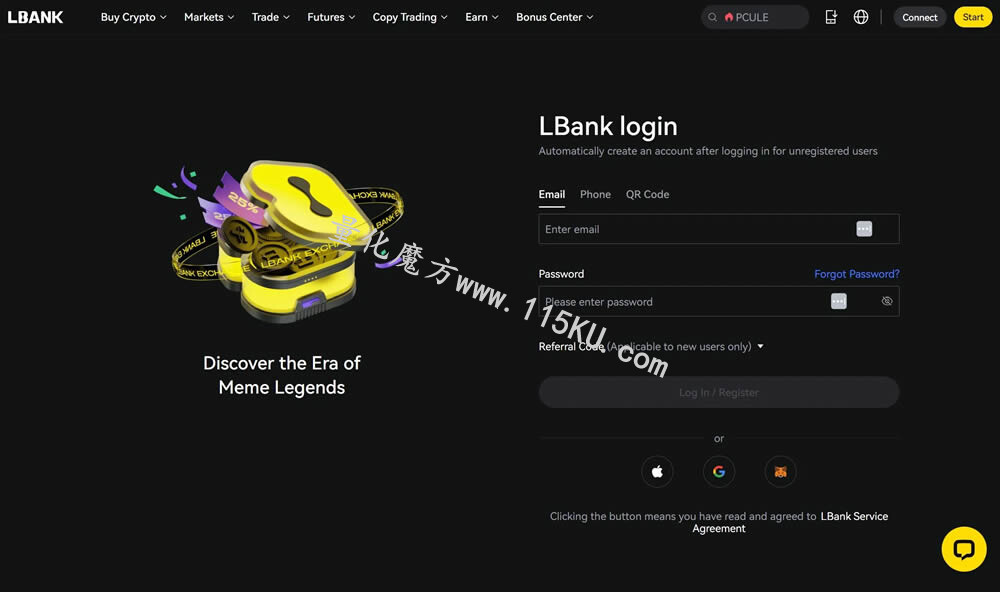
Task: Select the Email login tab
Action: tap(552, 195)
